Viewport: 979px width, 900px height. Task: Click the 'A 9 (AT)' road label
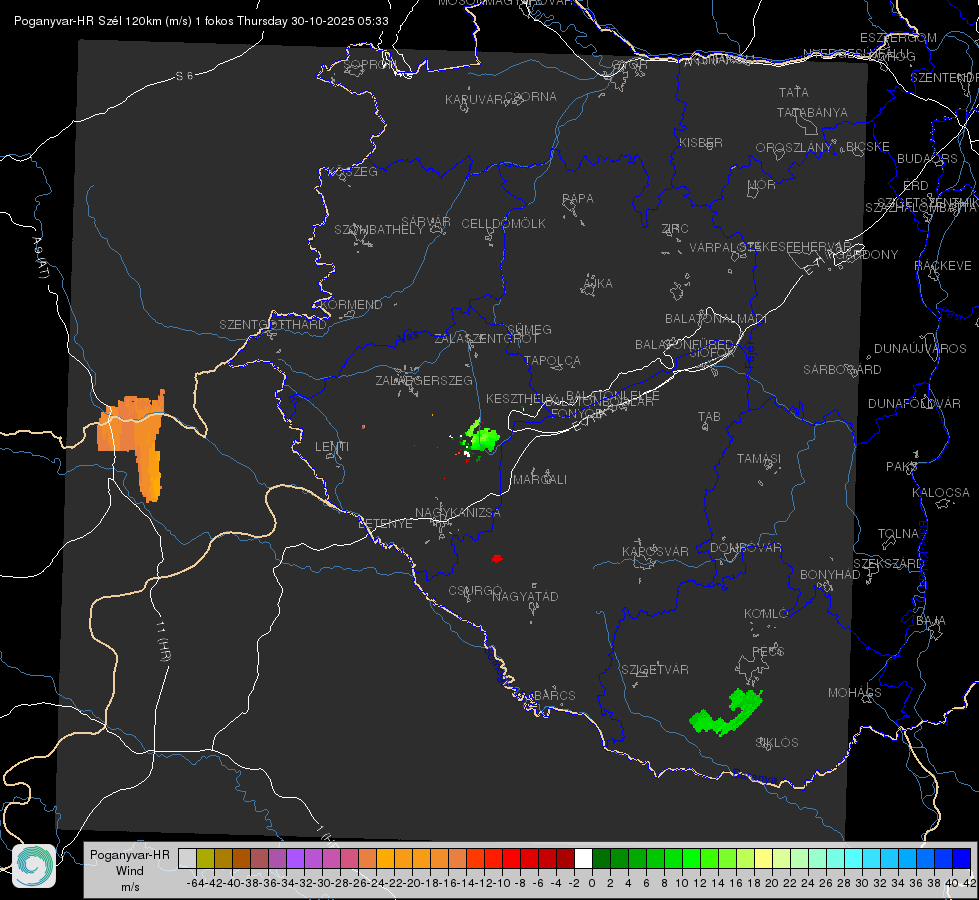coord(40,258)
